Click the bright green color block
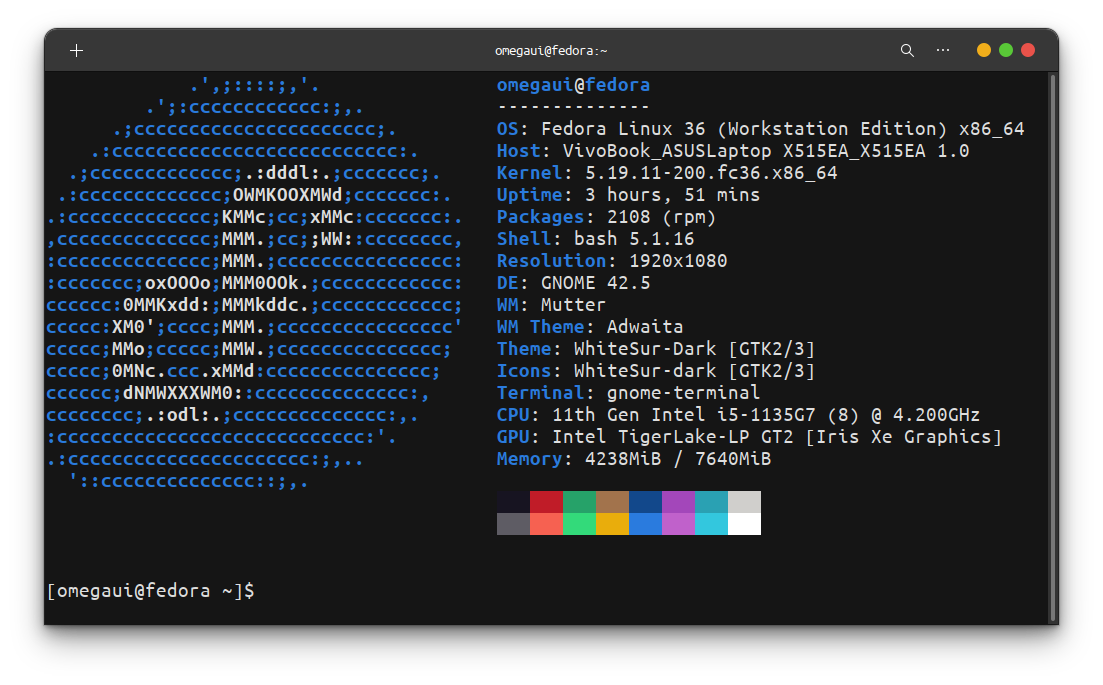 coord(580,524)
